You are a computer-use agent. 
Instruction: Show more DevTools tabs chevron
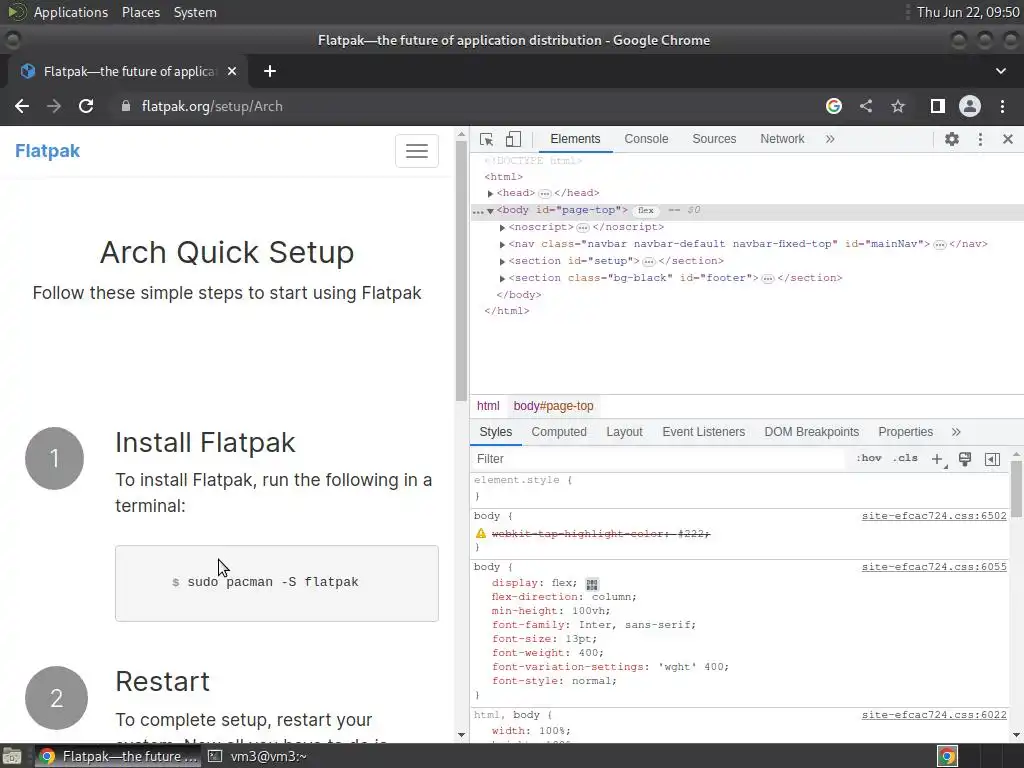coord(829,139)
